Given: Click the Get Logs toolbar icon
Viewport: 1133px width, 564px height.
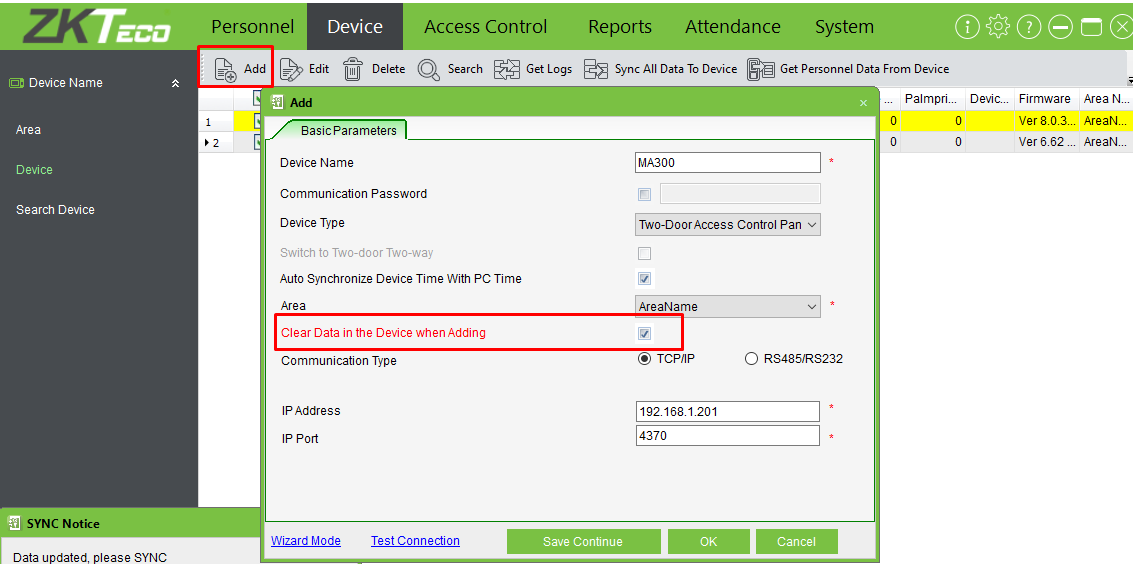Looking at the screenshot, I should [507, 69].
